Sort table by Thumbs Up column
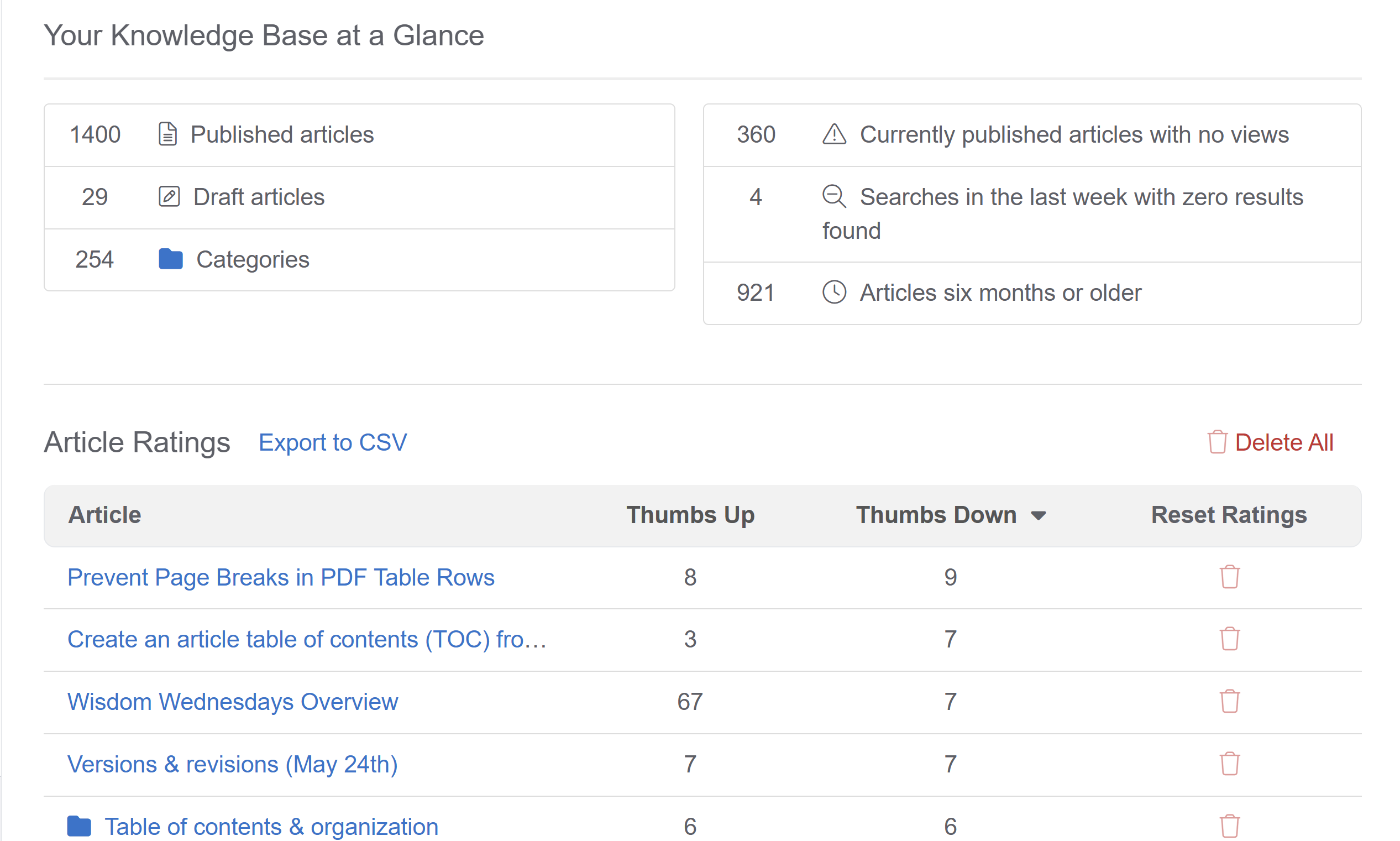Image resolution: width=1400 pixels, height=841 pixels. (690, 515)
